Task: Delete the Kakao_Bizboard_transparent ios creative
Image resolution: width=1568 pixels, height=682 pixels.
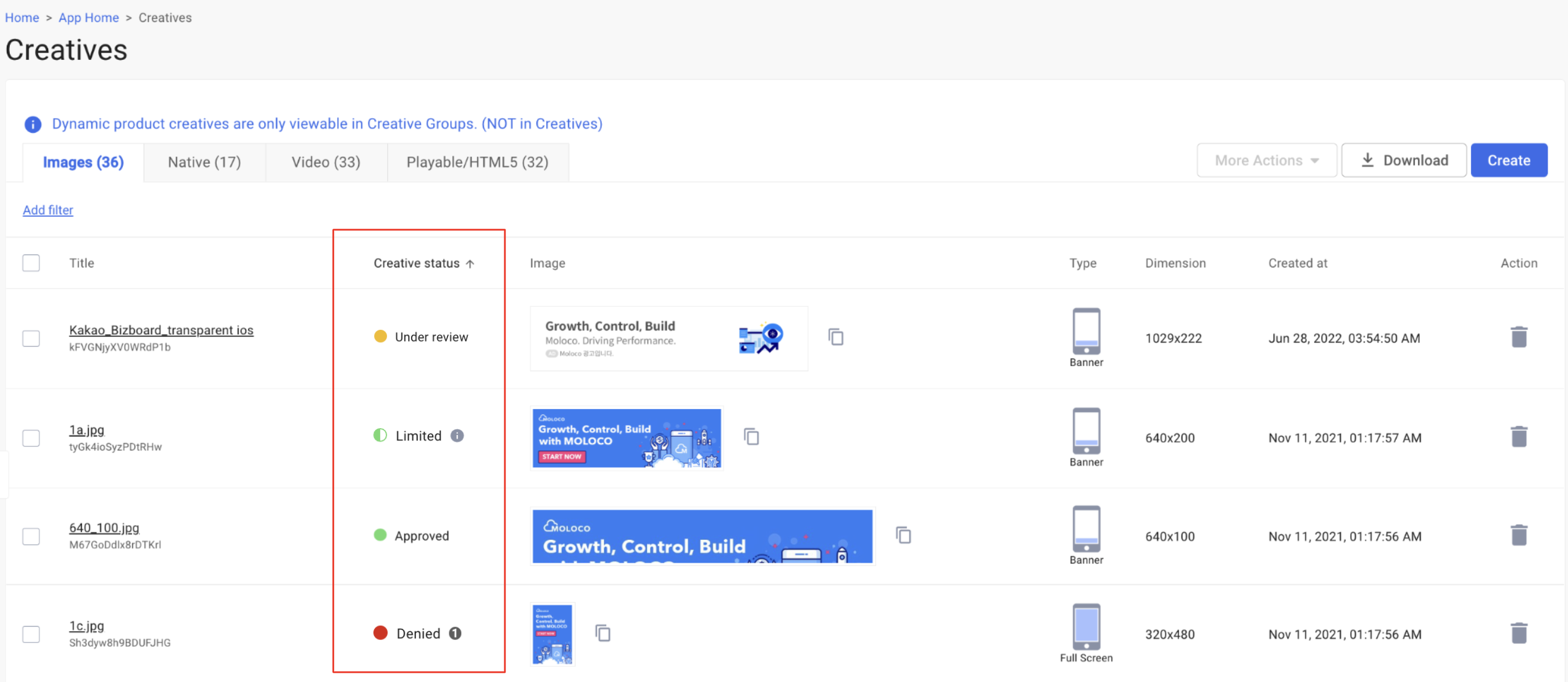Action: pos(1519,337)
